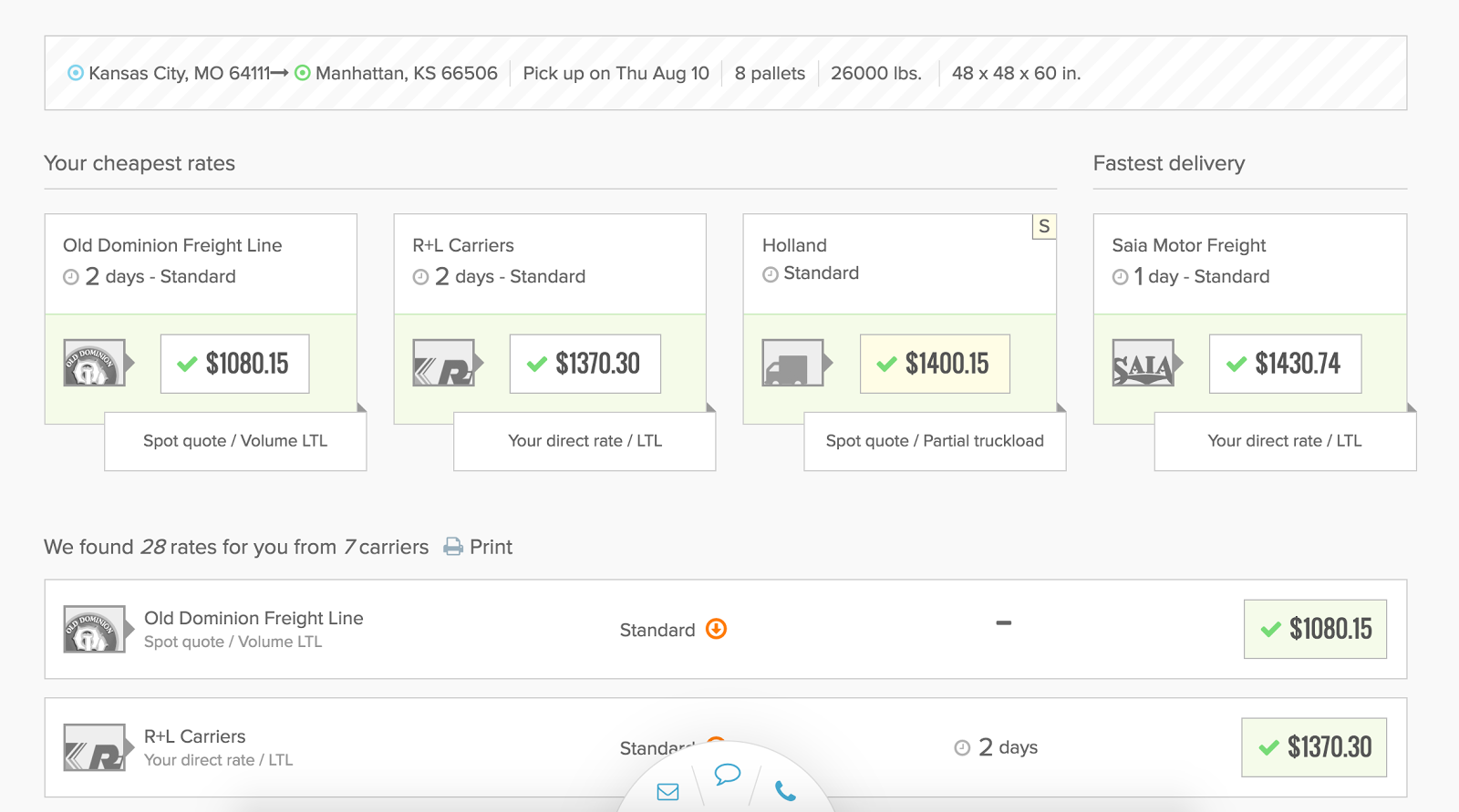Click Spot quote / Volume LTL label on card

235,441
